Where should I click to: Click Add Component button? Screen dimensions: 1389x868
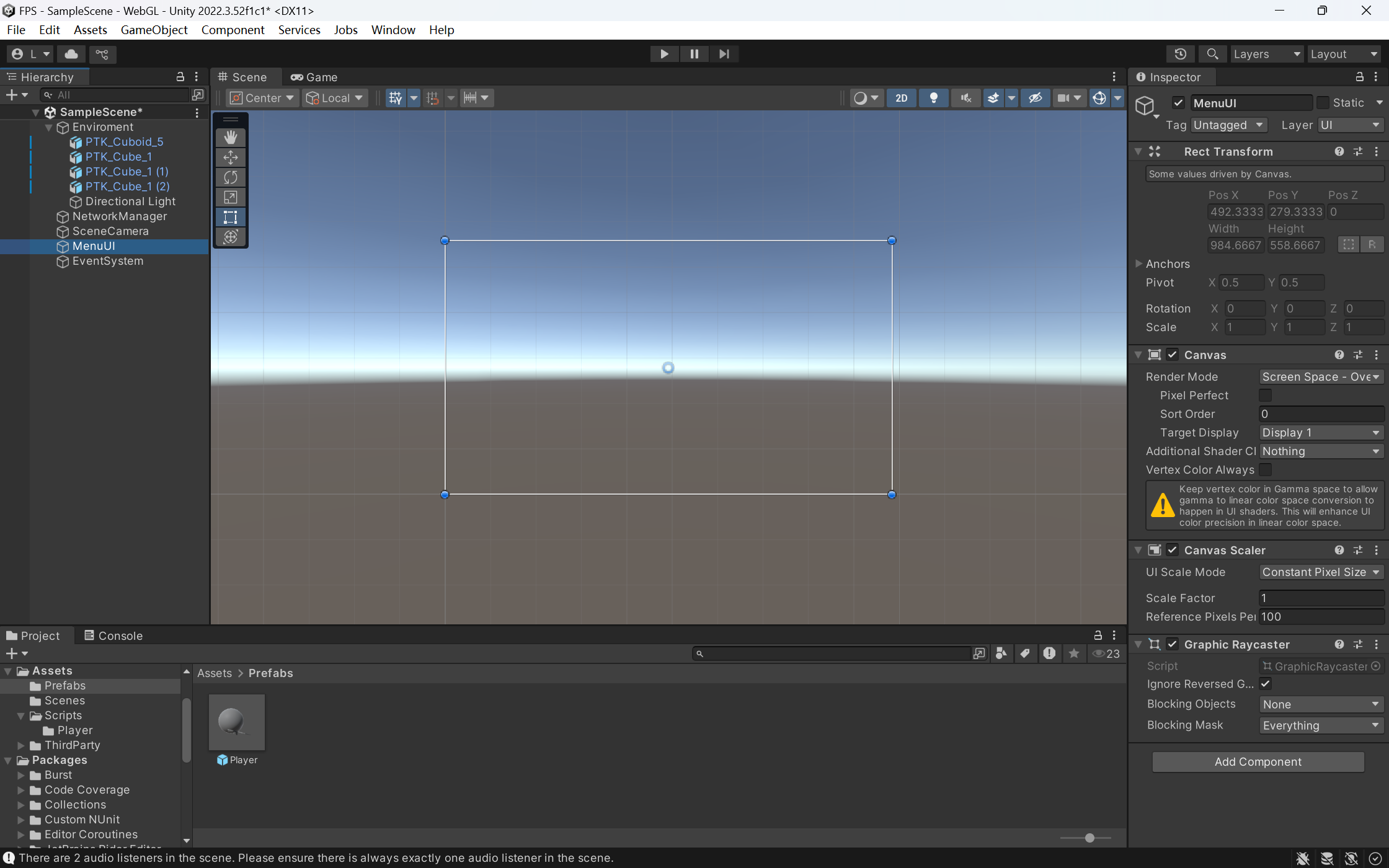click(1258, 761)
